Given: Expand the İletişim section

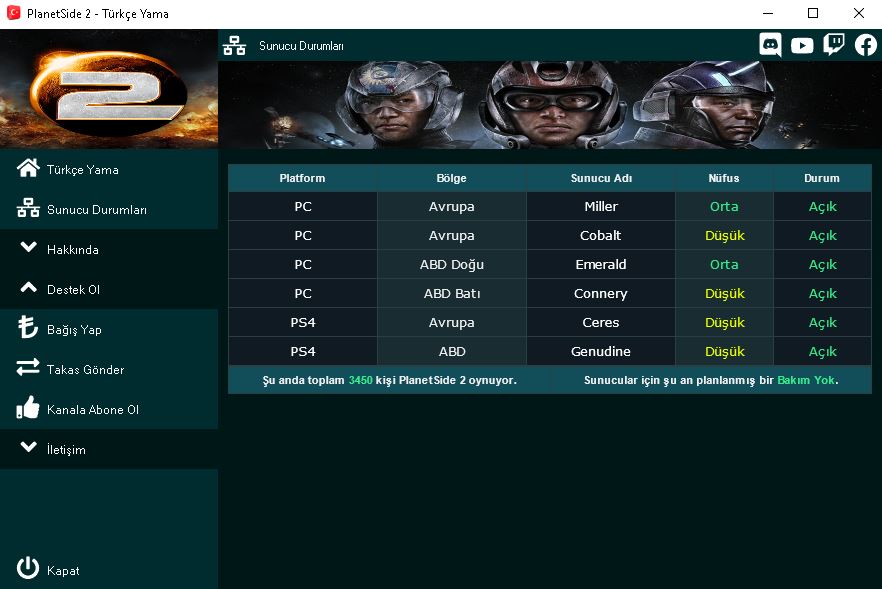Looking at the screenshot, I should 109,449.
